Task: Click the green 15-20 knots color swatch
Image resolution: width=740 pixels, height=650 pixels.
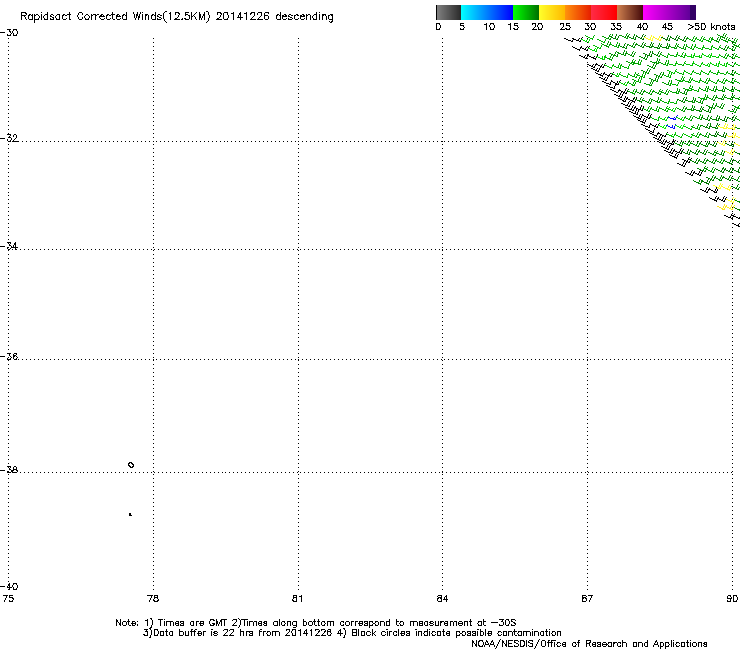Action: (x=526, y=12)
